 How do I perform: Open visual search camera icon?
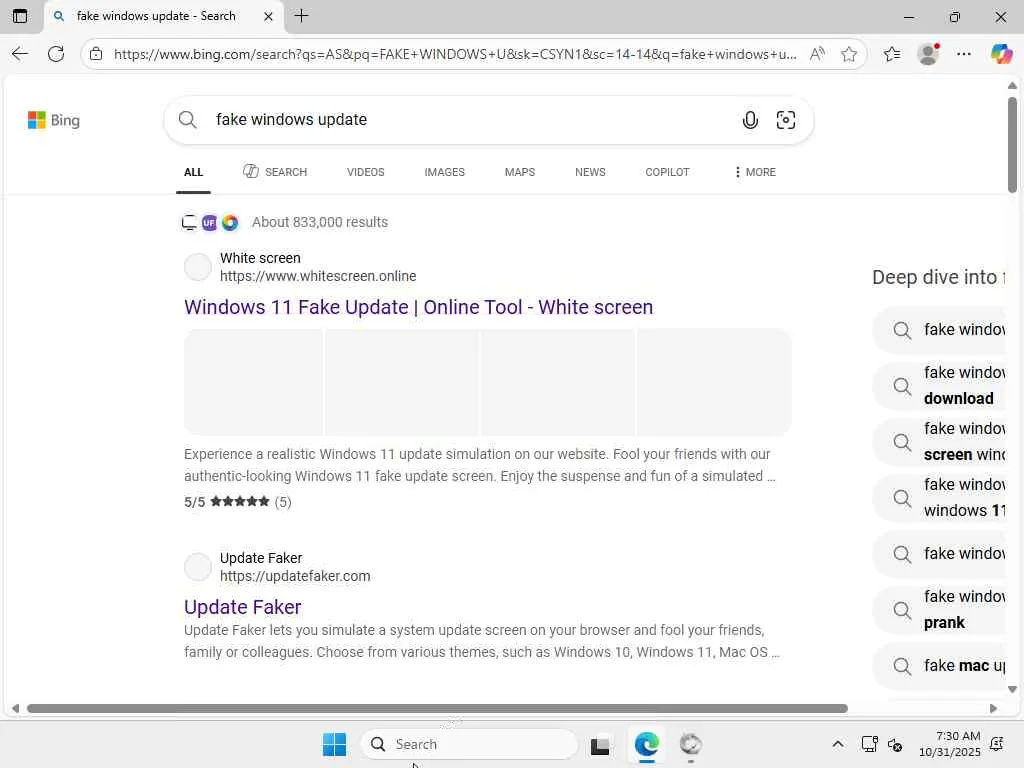pyautogui.click(x=786, y=120)
